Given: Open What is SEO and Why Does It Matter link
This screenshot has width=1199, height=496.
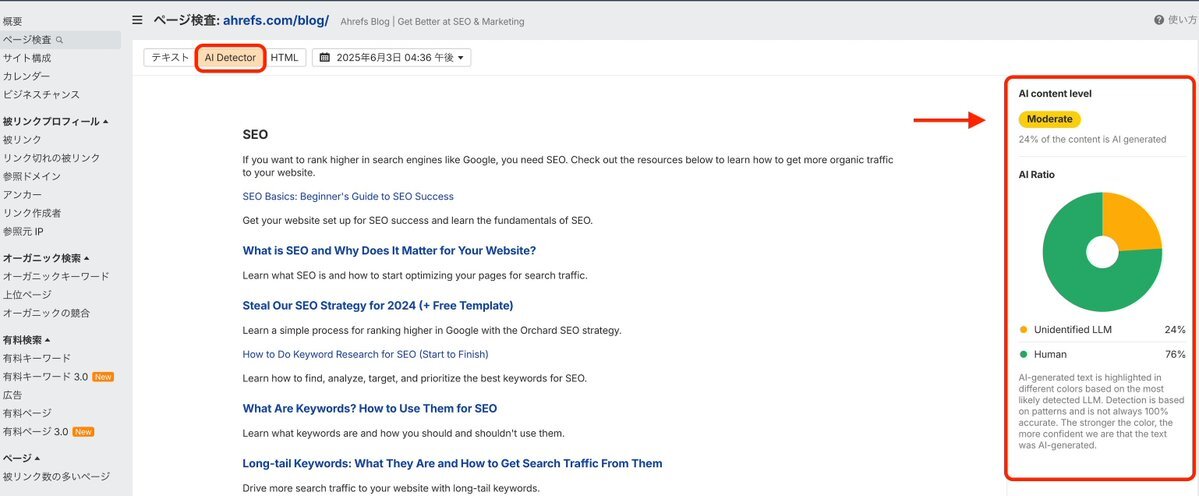Looking at the screenshot, I should 389,251.
